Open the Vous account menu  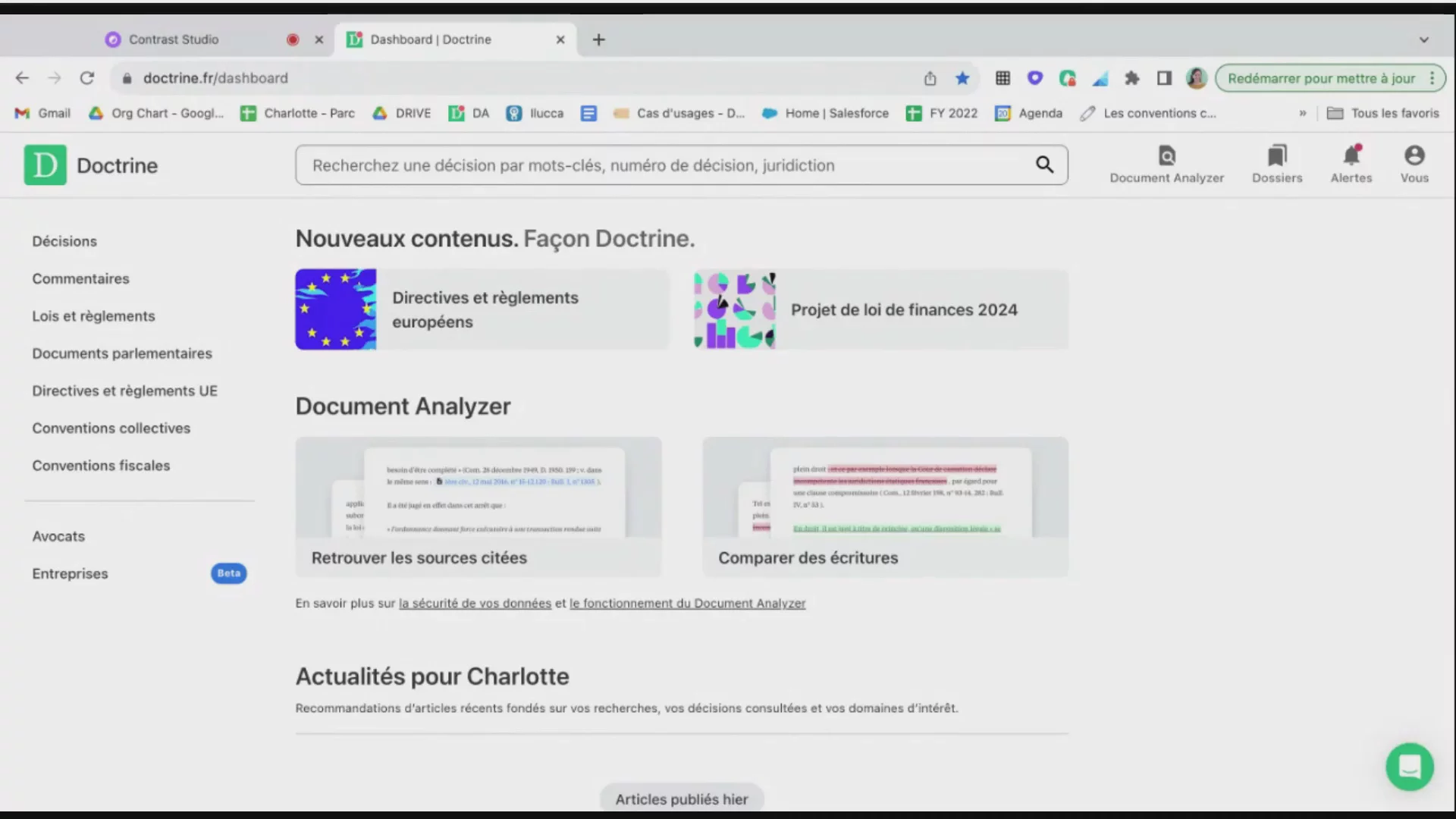click(1414, 165)
